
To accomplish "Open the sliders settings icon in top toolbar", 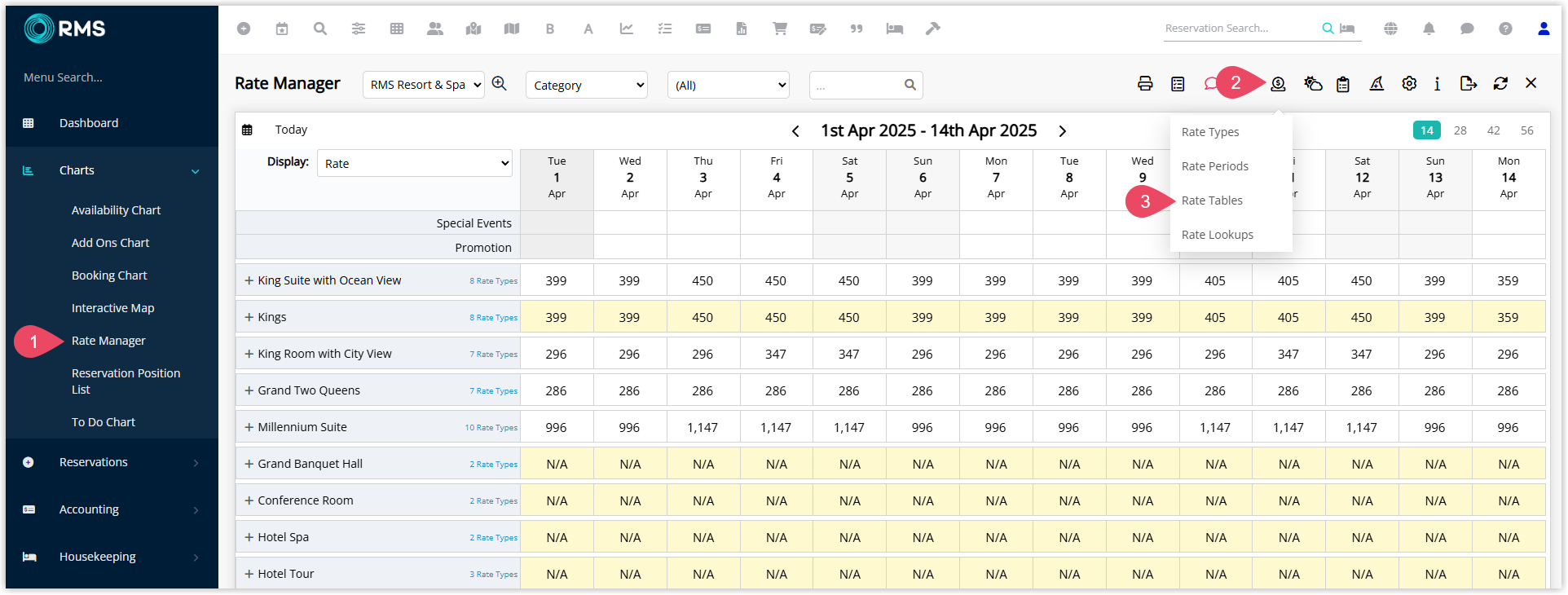I will 359,29.
